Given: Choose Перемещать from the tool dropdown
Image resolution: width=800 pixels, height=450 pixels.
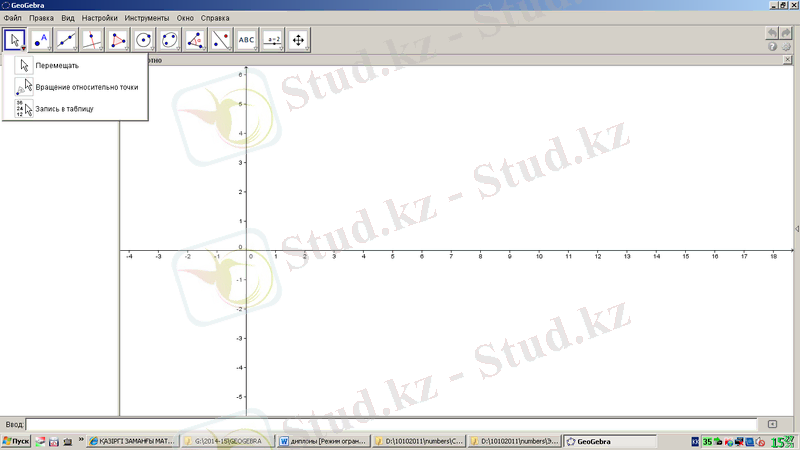Looking at the screenshot, I should pyautogui.click(x=75, y=65).
